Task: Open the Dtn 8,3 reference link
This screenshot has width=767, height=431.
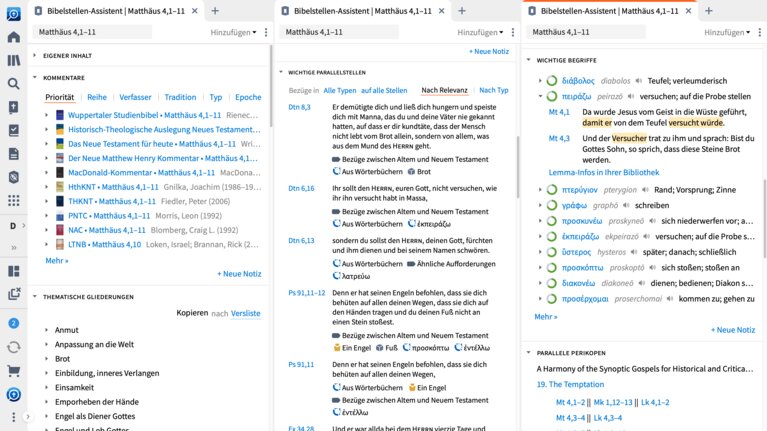Action: (299, 107)
